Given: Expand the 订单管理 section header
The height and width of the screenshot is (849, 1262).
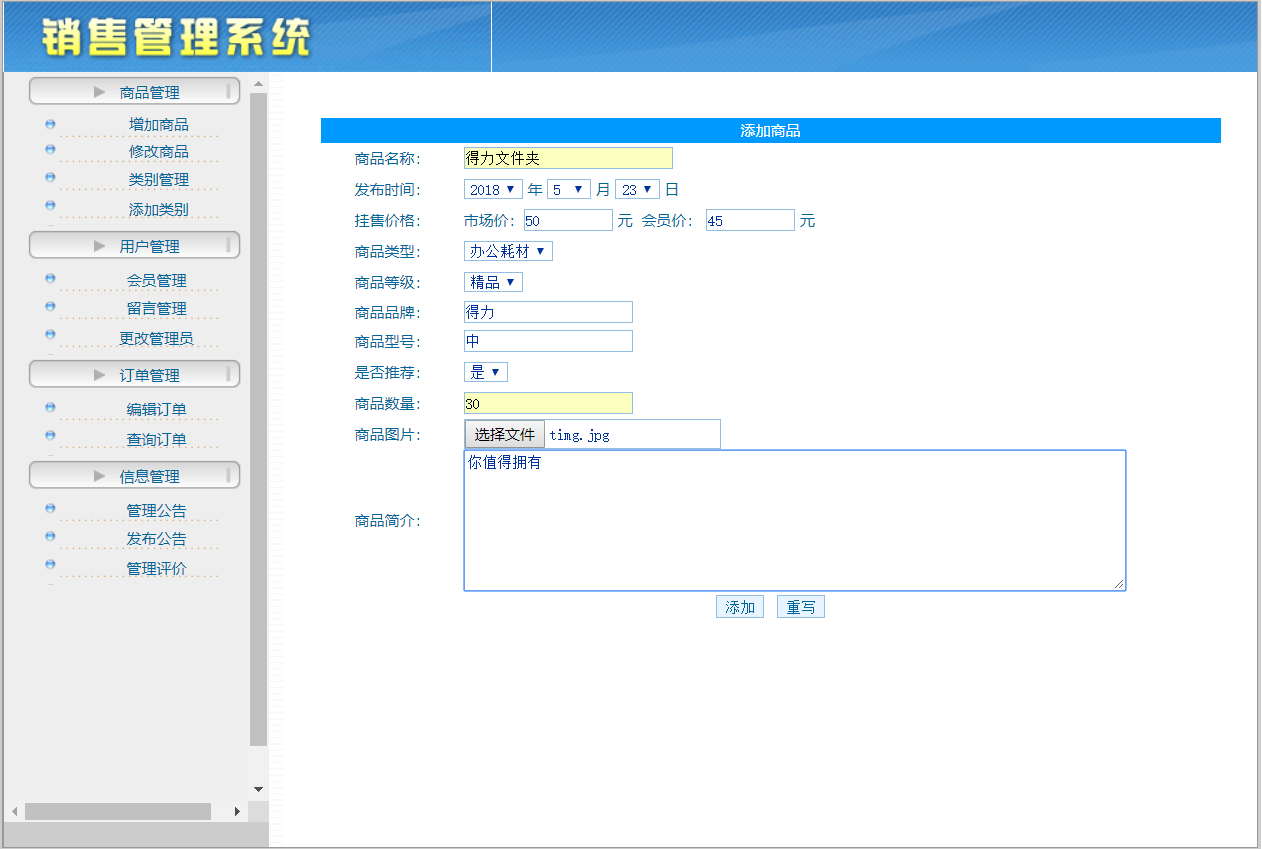Looking at the screenshot, I should click(135, 375).
